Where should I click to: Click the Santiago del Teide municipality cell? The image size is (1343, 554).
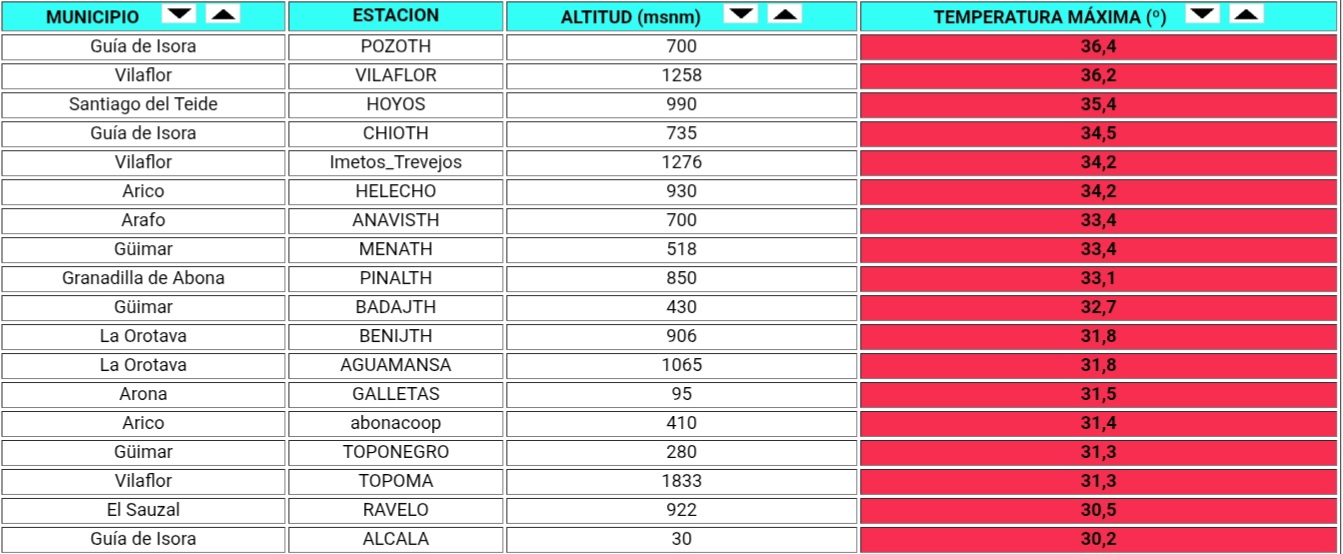(144, 105)
